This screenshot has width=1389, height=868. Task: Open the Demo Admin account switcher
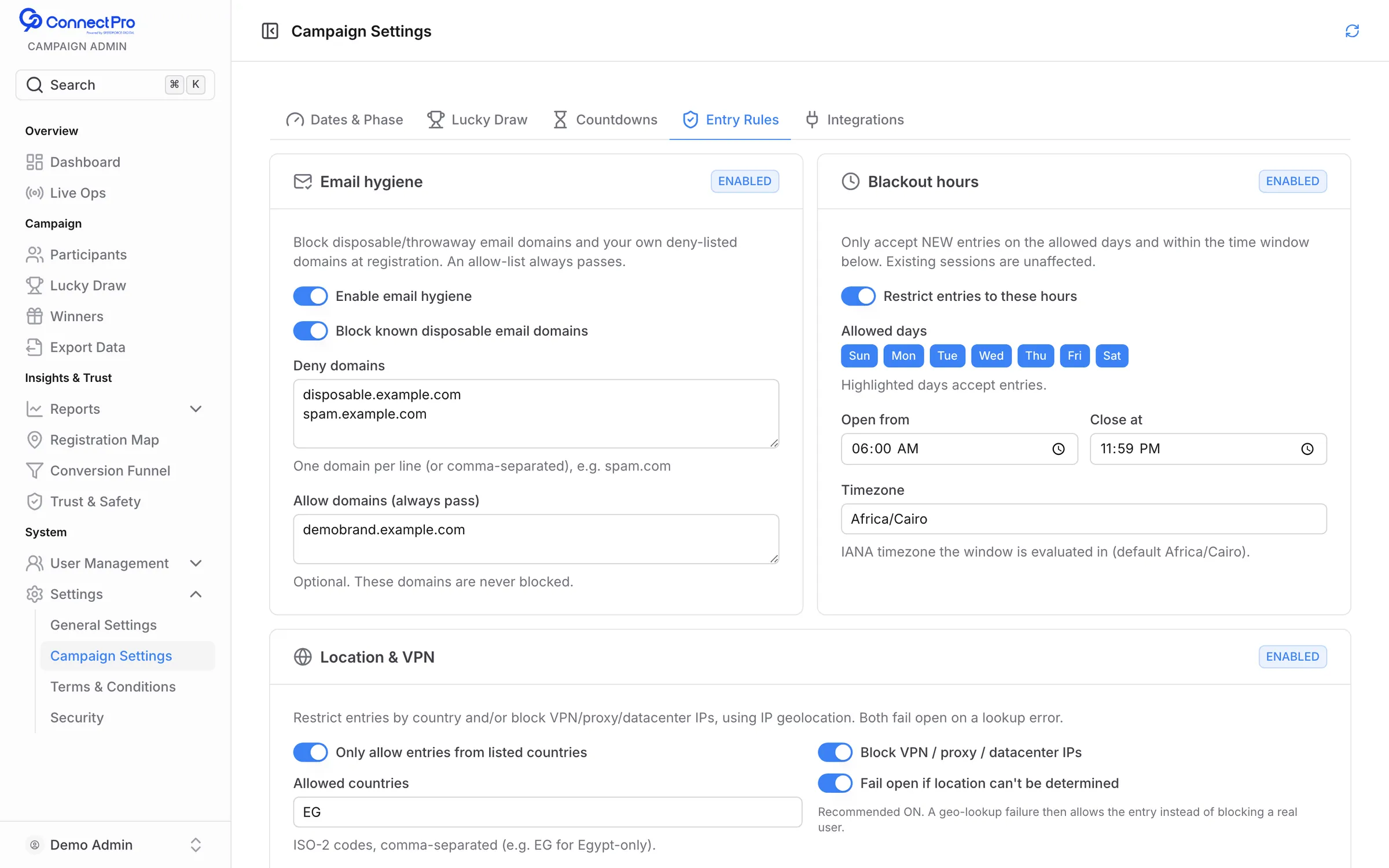coord(115,845)
